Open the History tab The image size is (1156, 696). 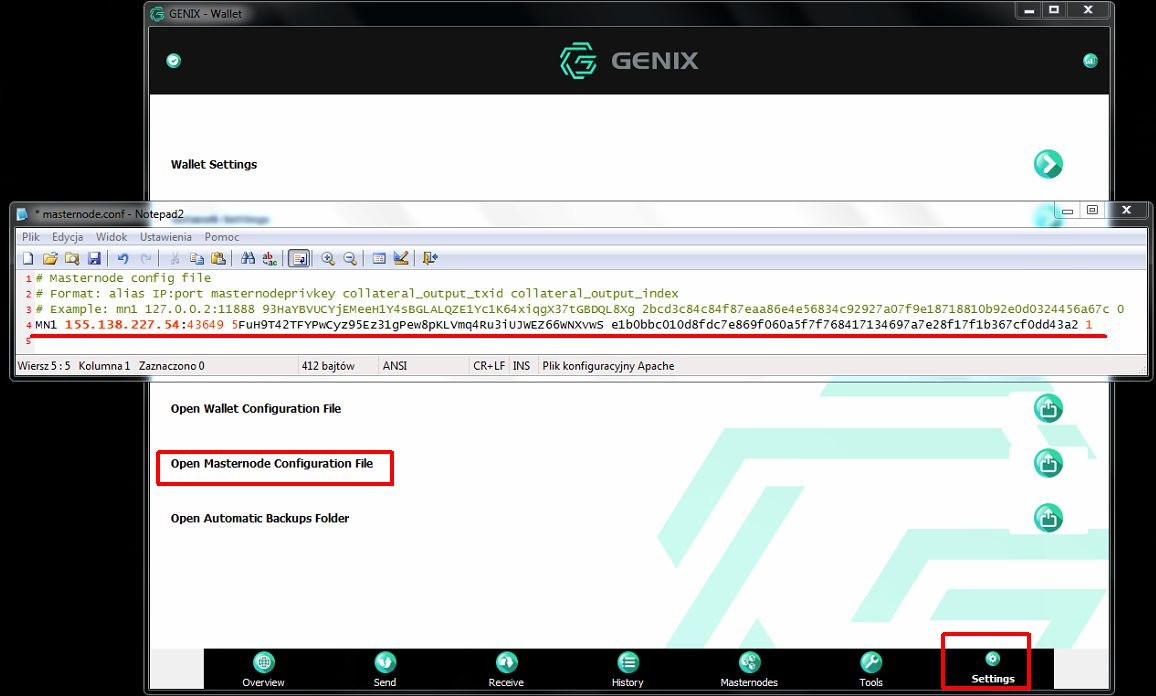point(627,669)
